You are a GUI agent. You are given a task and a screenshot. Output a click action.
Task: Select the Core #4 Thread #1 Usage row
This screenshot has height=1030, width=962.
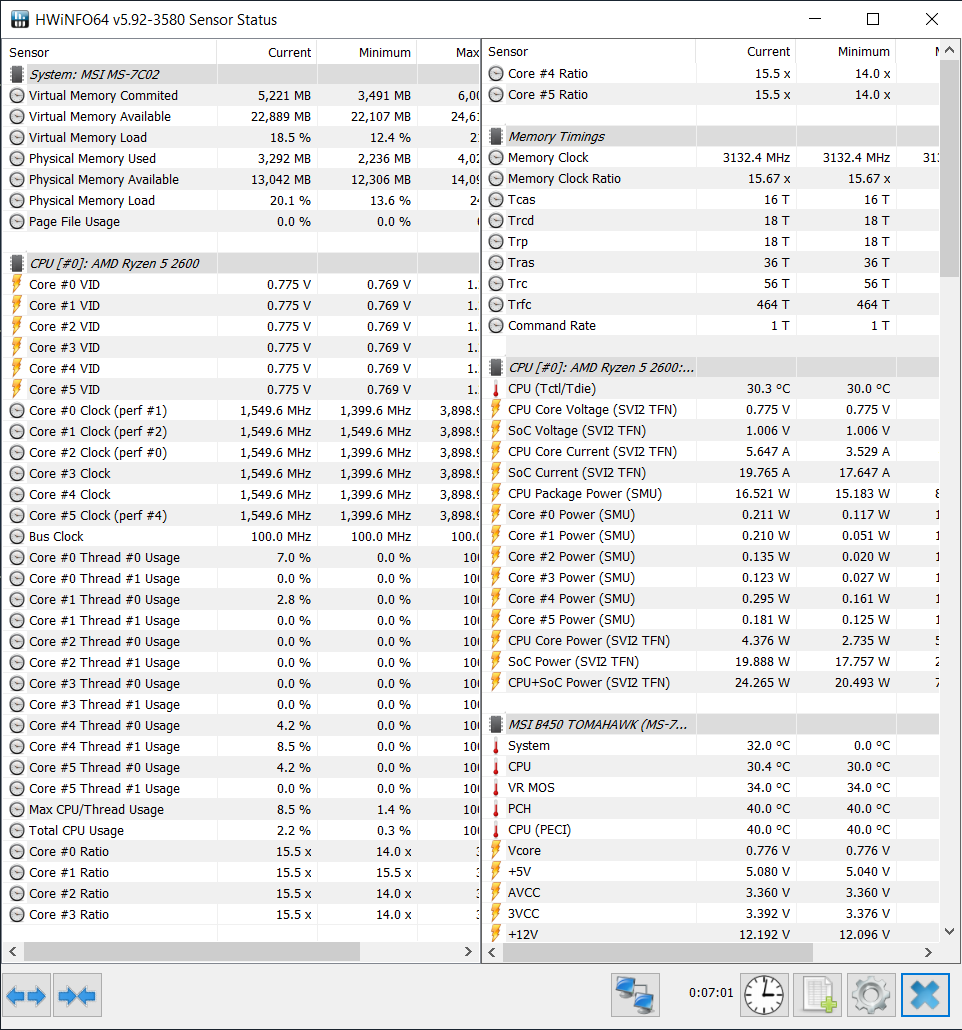pos(240,747)
